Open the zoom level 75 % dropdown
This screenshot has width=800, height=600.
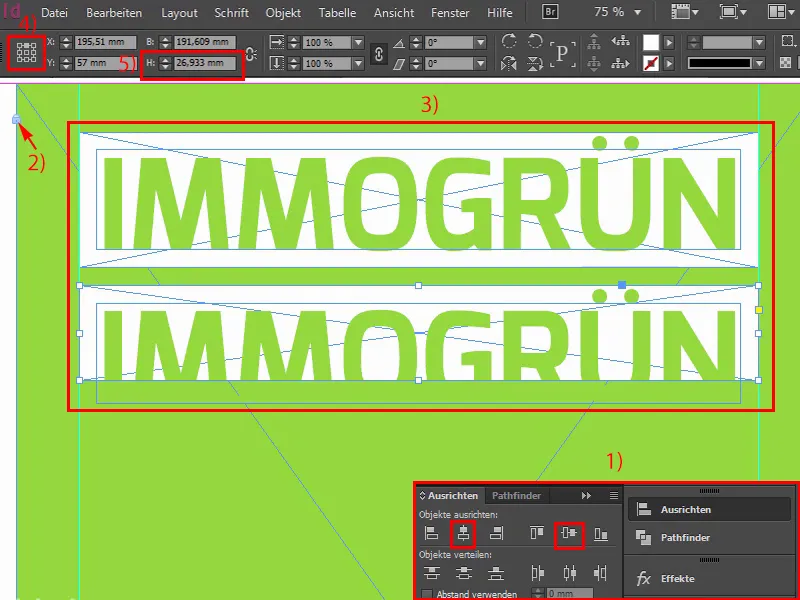click(x=637, y=12)
